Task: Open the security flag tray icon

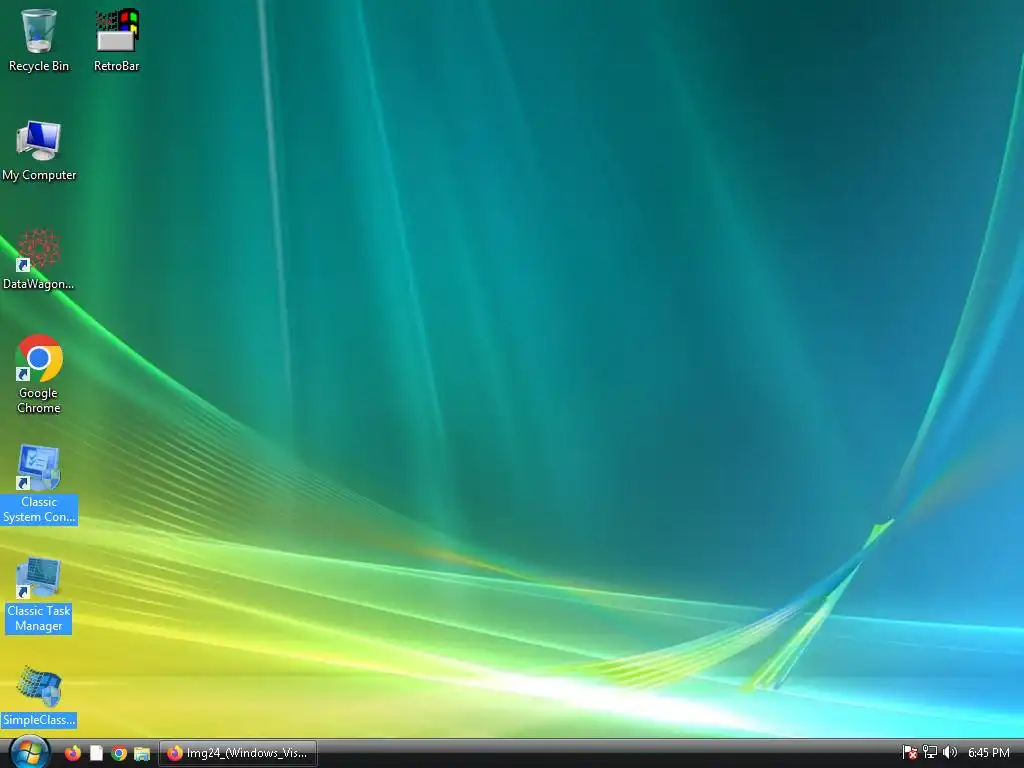Action: [x=909, y=753]
